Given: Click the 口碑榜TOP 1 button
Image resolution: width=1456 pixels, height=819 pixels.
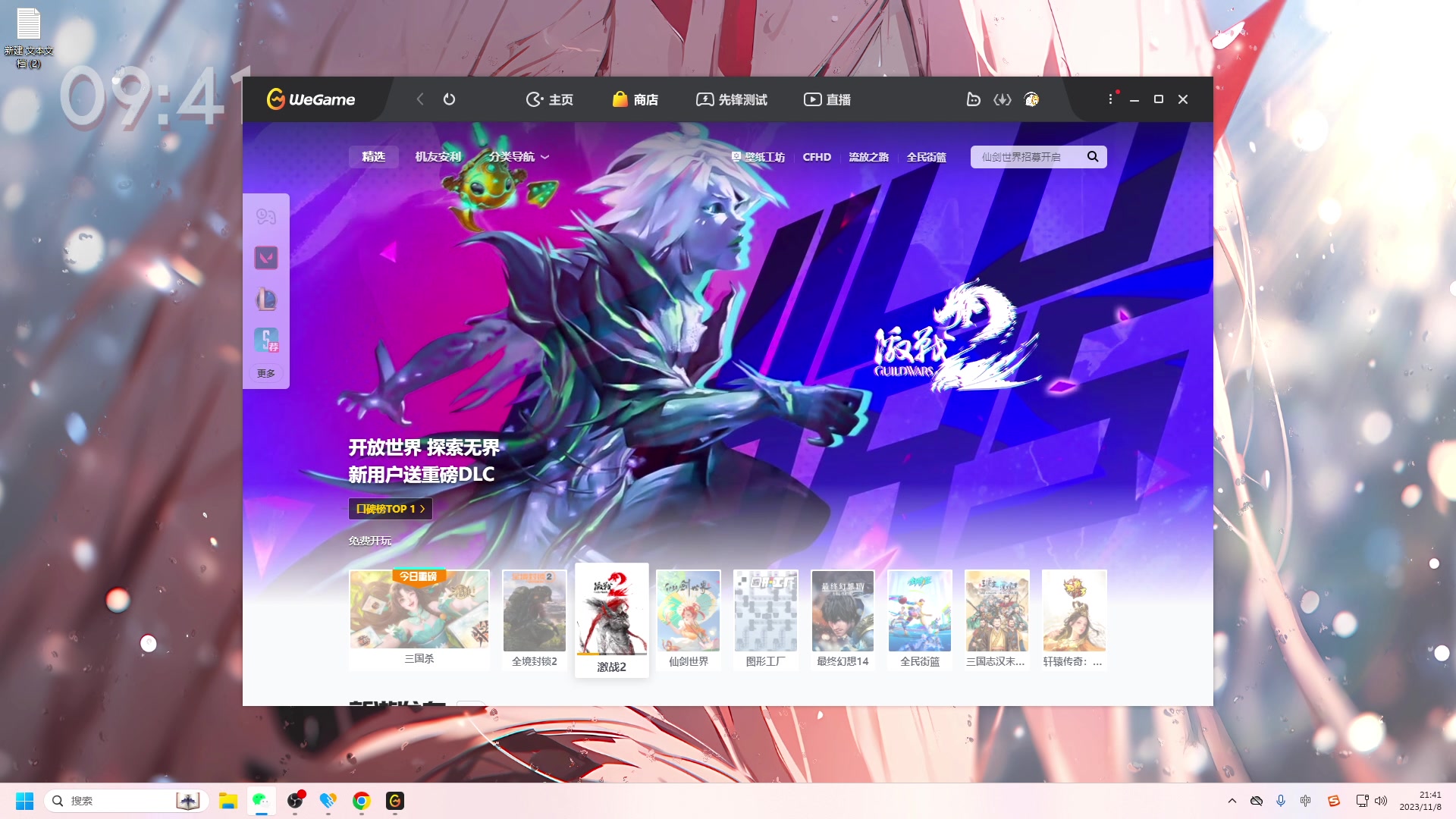Looking at the screenshot, I should 391,509.
